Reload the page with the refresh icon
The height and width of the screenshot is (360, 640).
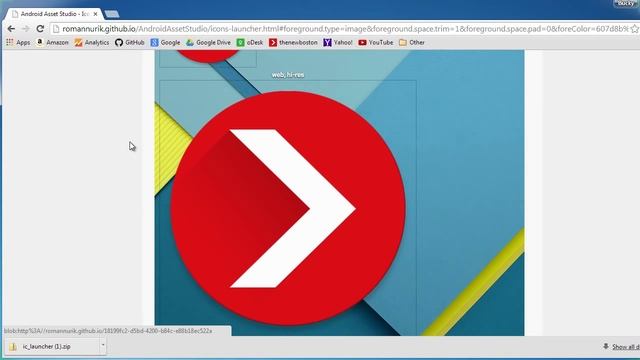tap(40, 29)
